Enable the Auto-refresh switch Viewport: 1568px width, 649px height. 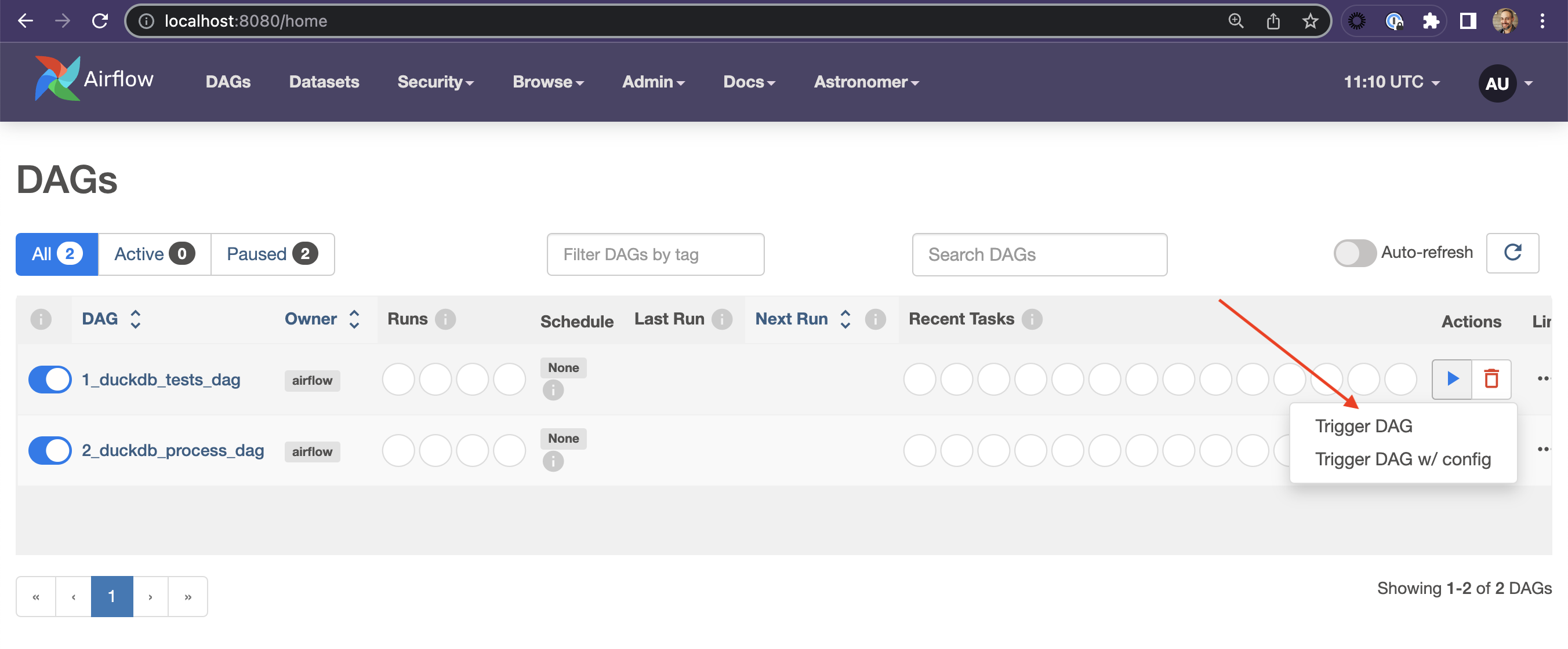[1355, 253]
